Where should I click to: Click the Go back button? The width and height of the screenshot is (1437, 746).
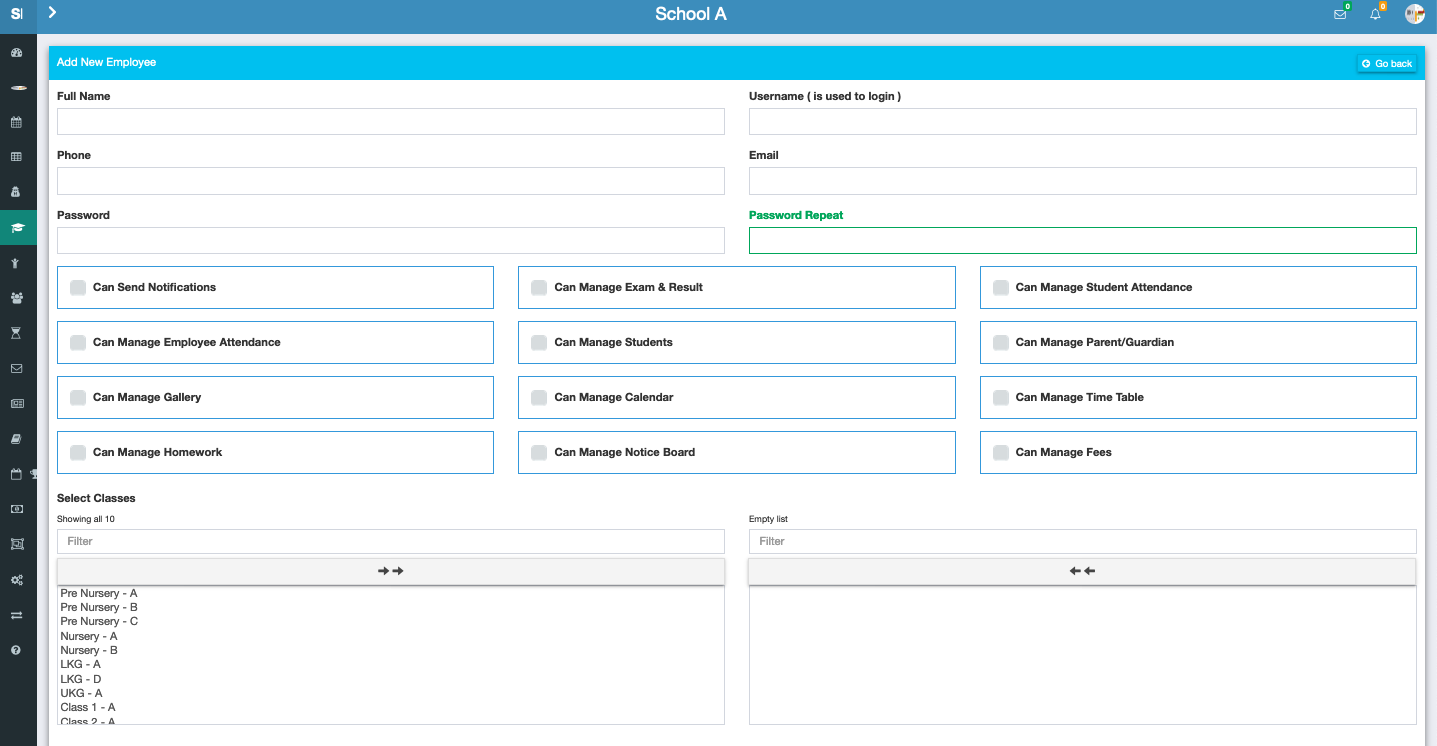click(1387, 63)
